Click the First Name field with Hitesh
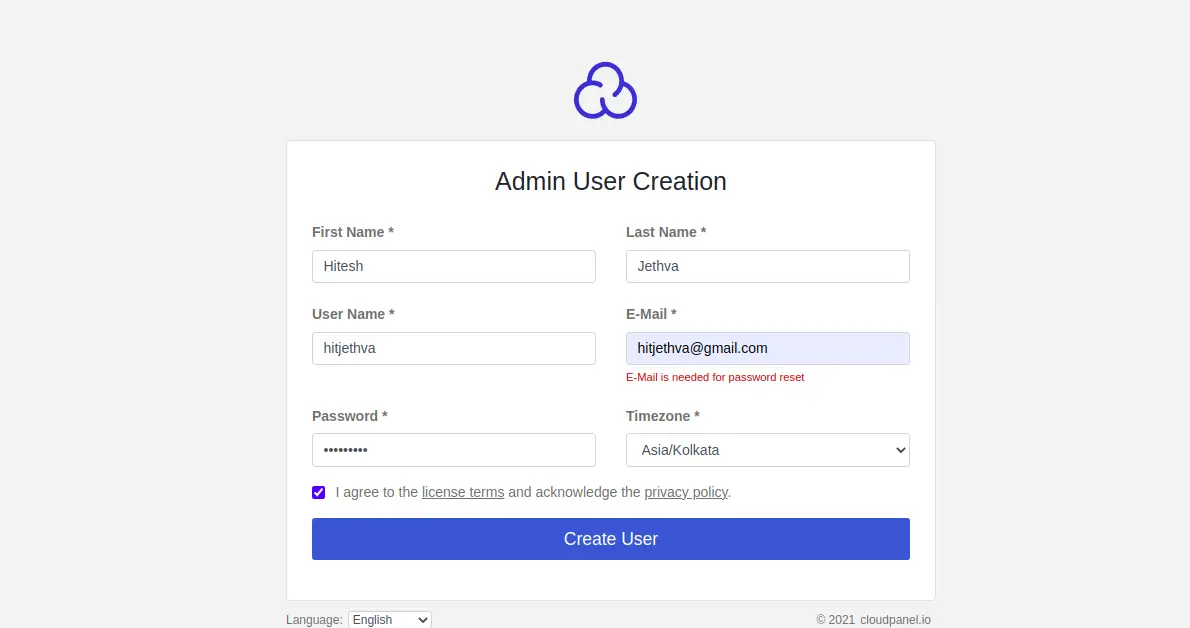The width and height of the screenshot is (1190, 628). 454,267
